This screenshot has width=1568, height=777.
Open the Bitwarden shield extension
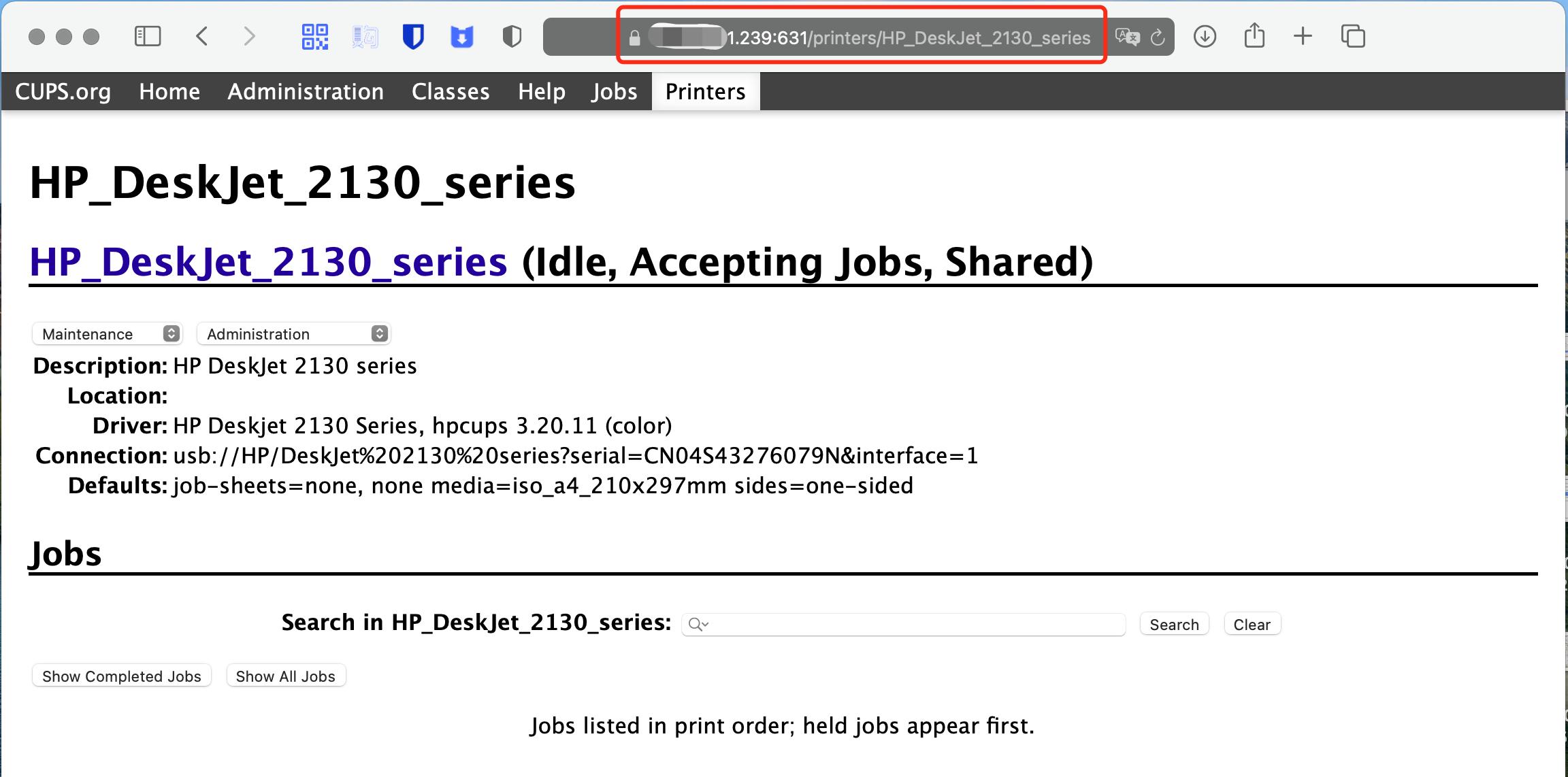[413, 36]
